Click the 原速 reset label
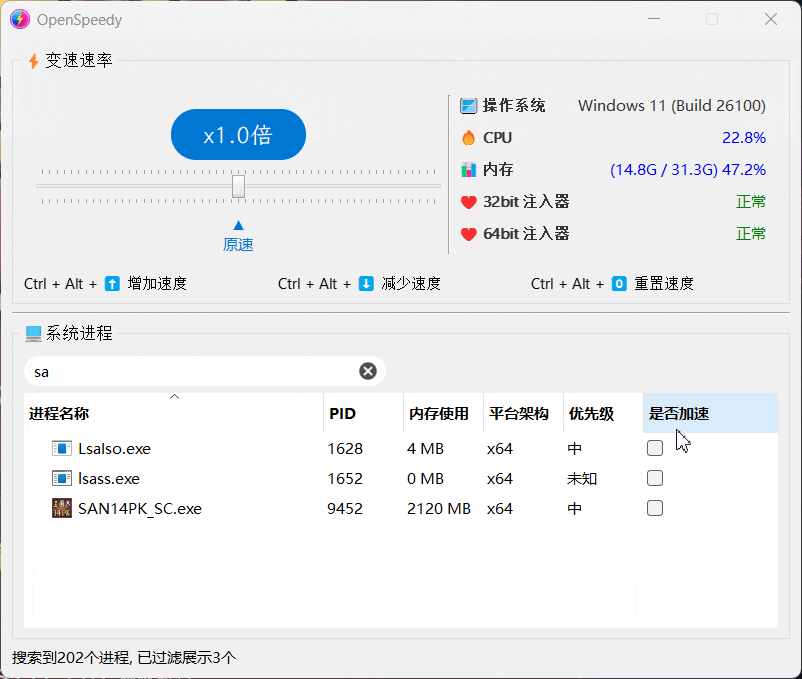Viewport: 802px width, 679px height. 238,243
